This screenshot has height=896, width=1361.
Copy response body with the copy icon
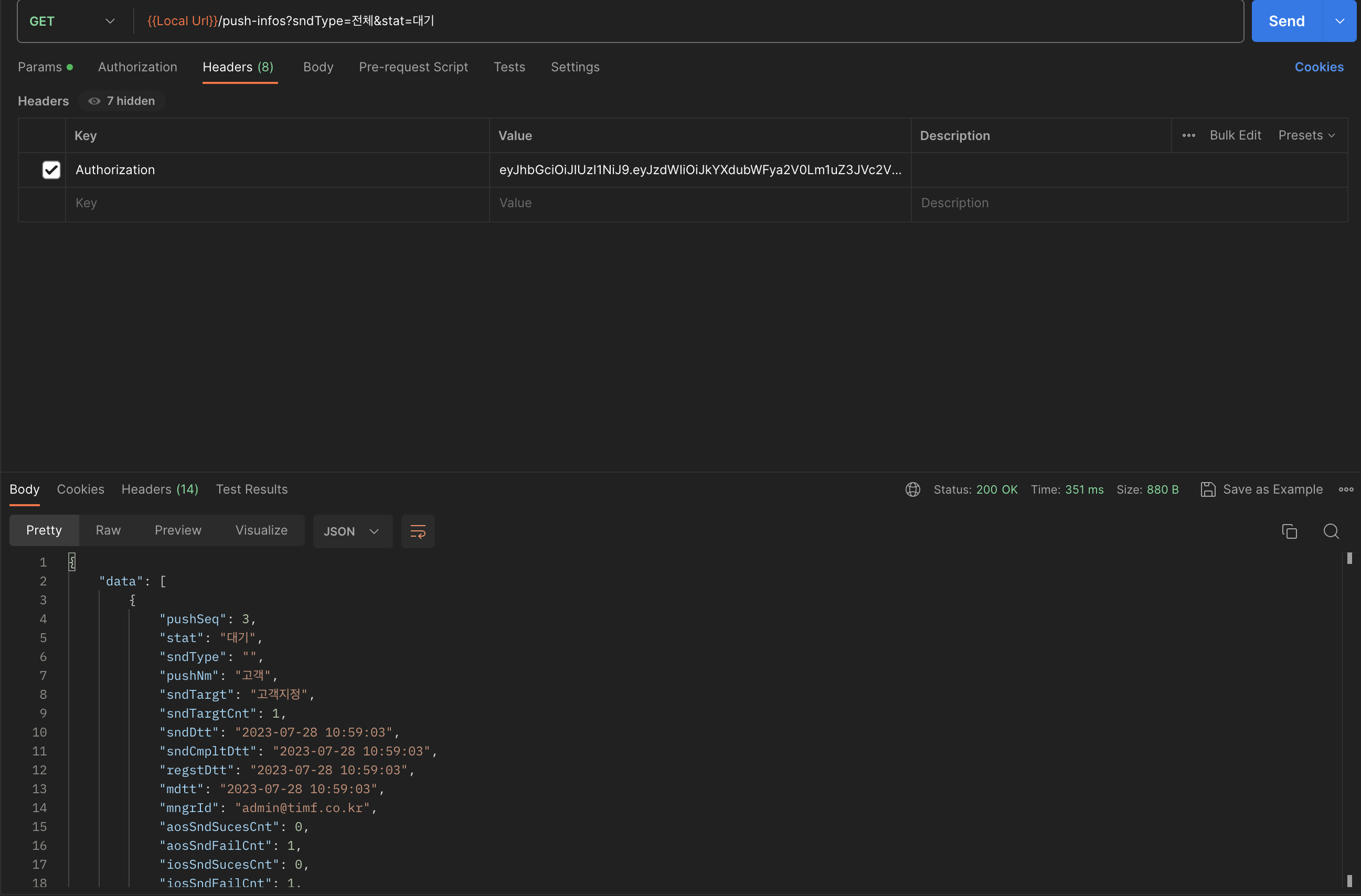[x=1289, y=532]
